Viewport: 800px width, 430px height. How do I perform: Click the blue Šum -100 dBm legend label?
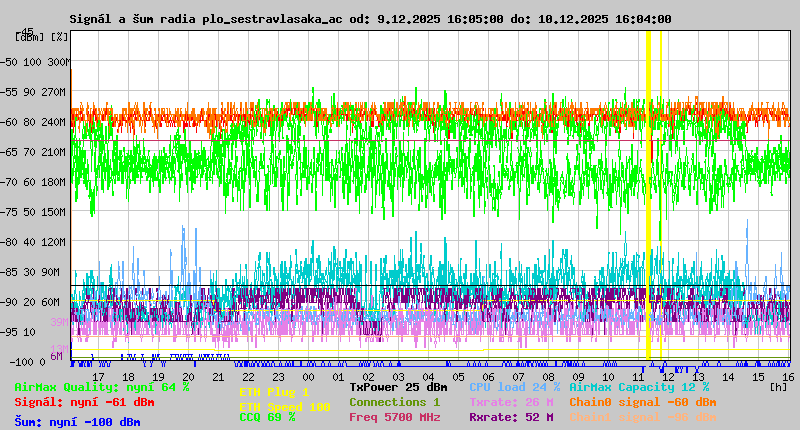coord(77,422)
